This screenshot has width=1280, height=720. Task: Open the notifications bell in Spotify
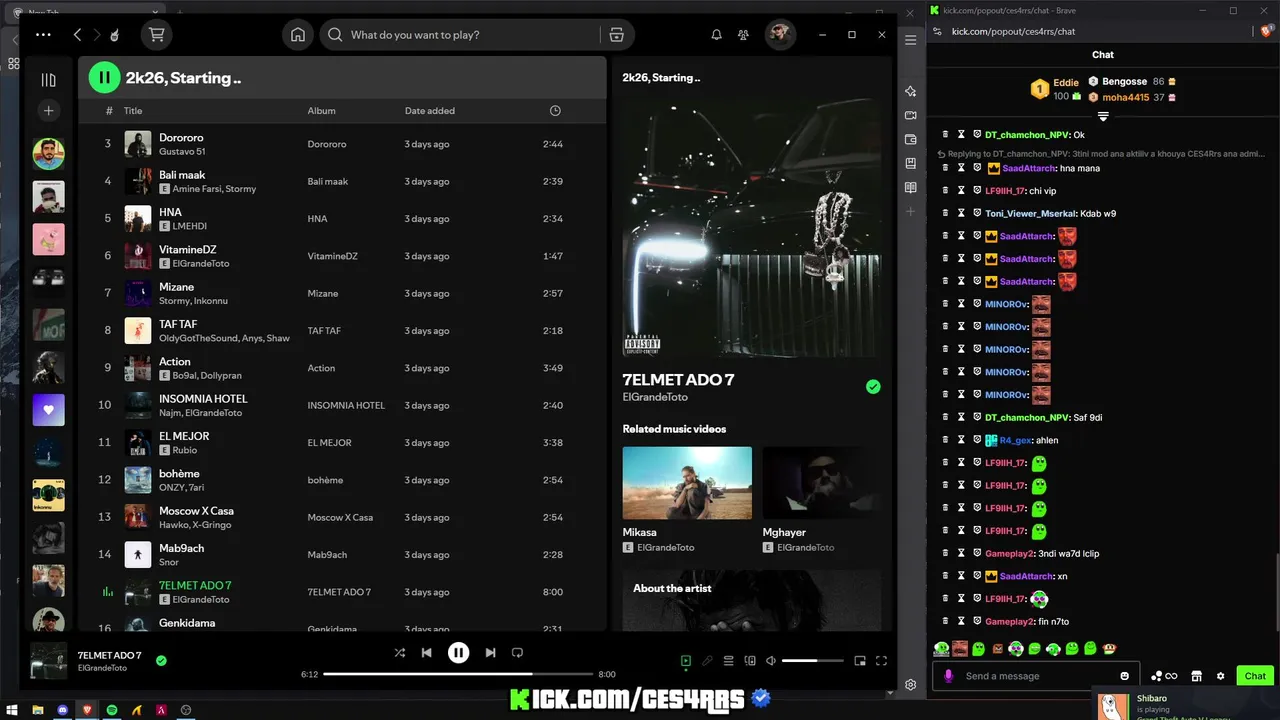click(x=716, y=34)
